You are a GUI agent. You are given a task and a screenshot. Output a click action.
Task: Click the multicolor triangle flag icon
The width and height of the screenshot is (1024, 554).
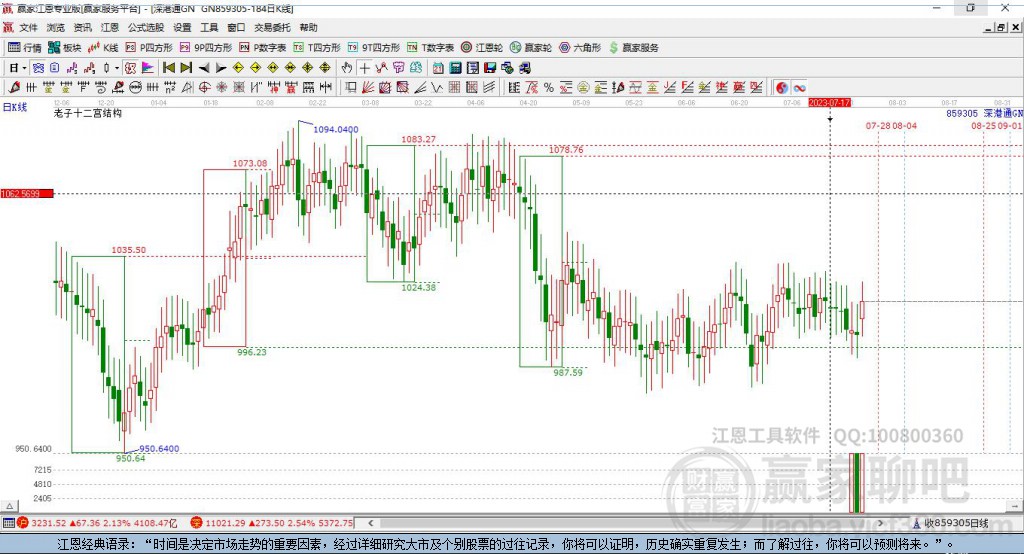coord(148,68)
